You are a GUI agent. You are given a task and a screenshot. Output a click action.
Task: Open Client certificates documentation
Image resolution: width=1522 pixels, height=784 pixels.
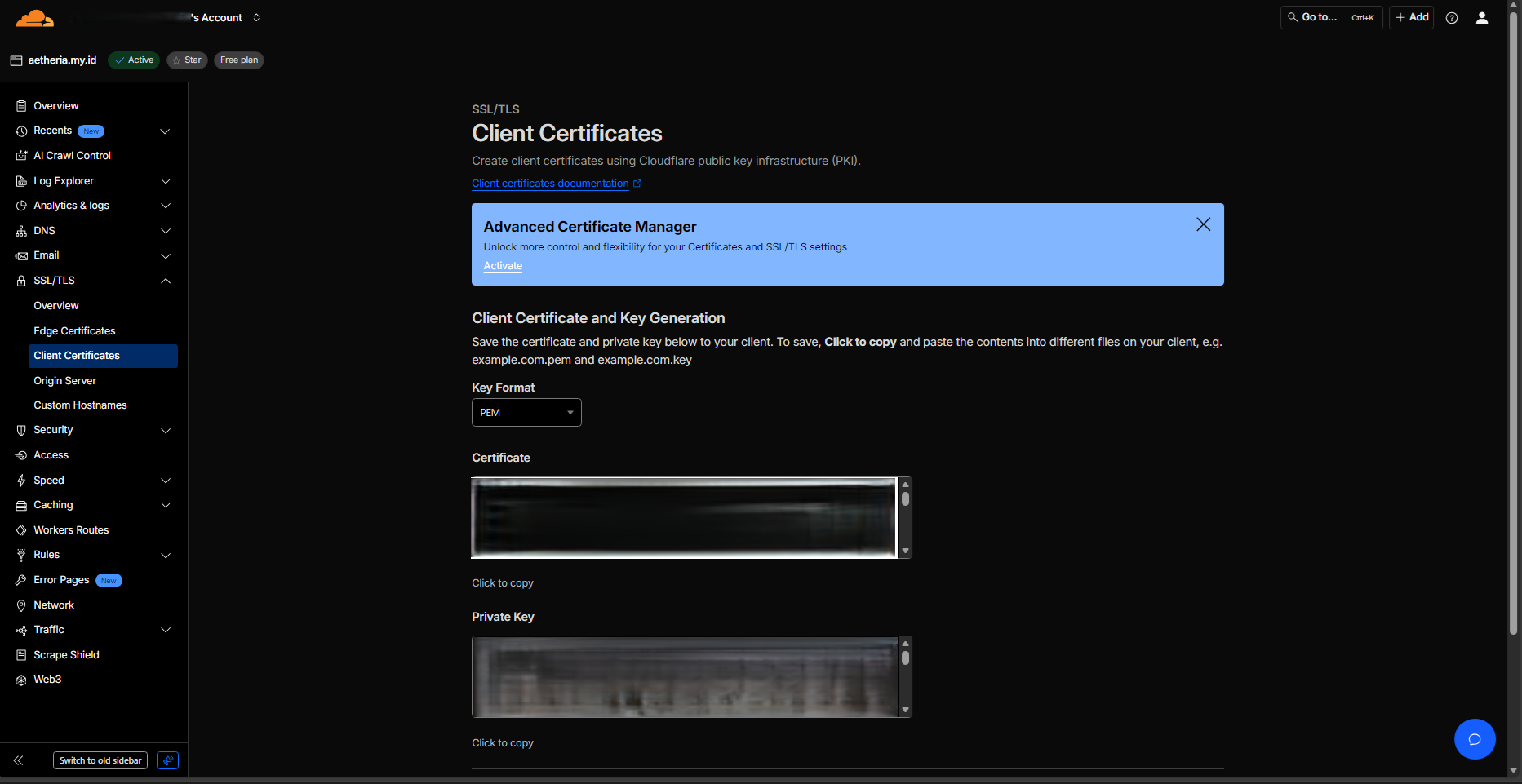pyautogui.click(x=551, y=183)
